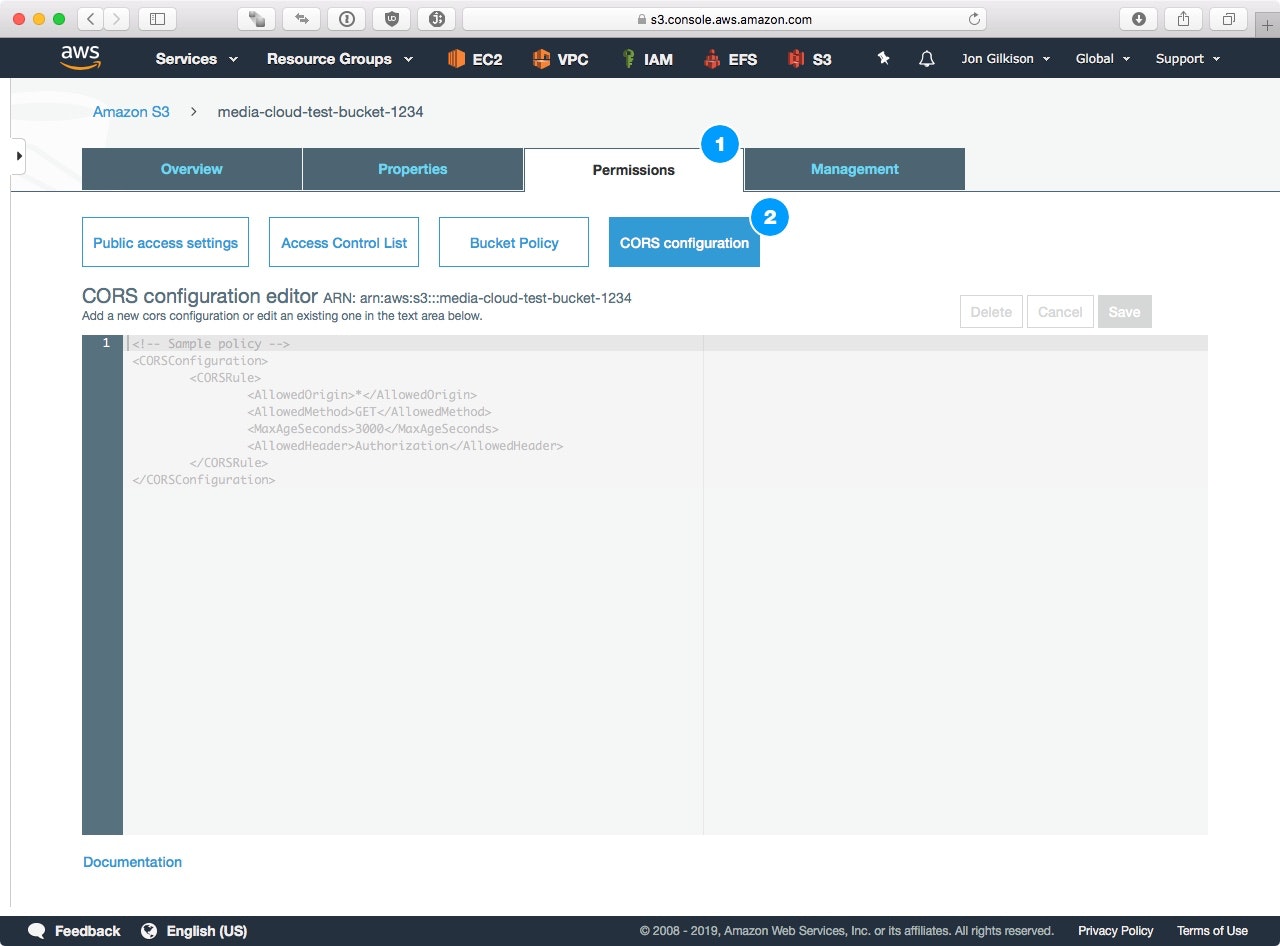Open Access Control List
This screenshot has height=946, width=1280.
pyautogui.click(x=344, y=242)
